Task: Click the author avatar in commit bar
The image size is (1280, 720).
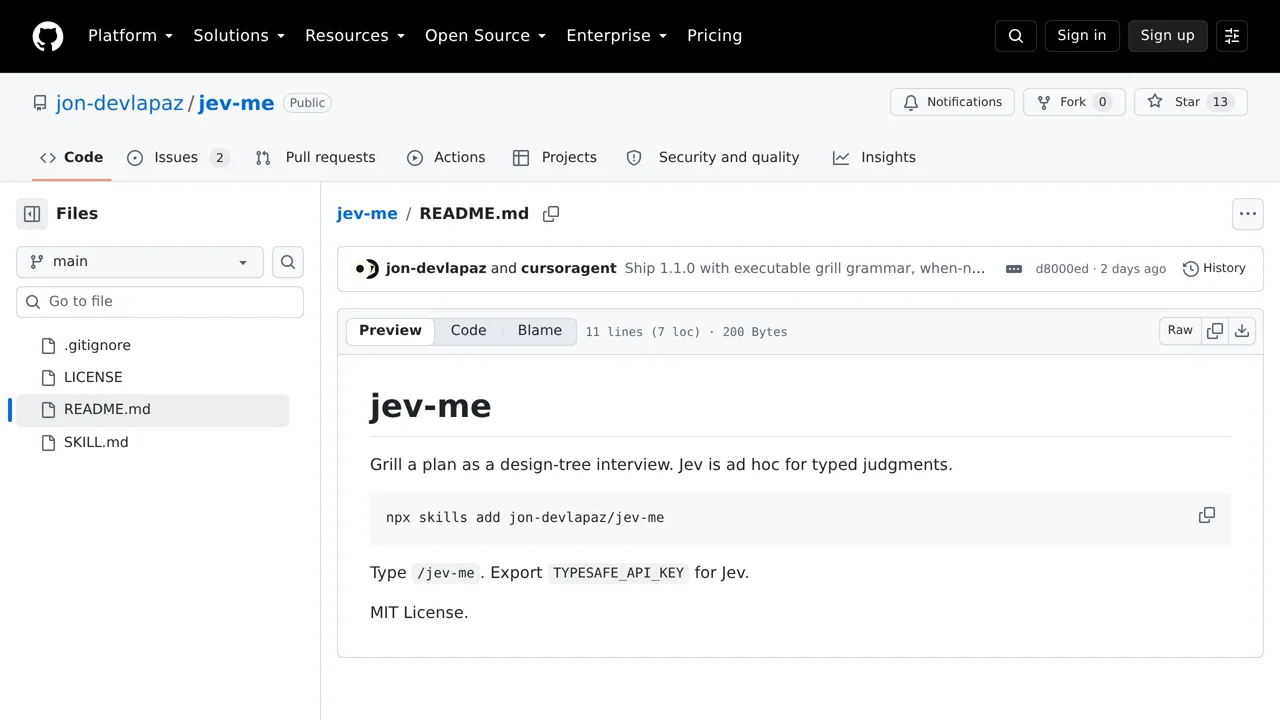Action: point(367,269)
